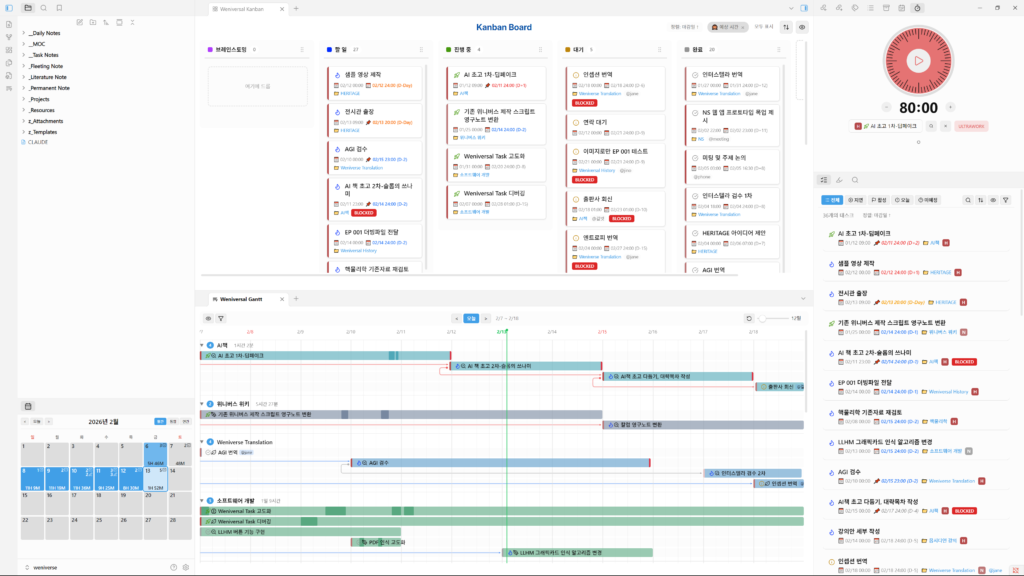
Task: Start the 80:00 pomodoro timer
Action: click(918, 60)
